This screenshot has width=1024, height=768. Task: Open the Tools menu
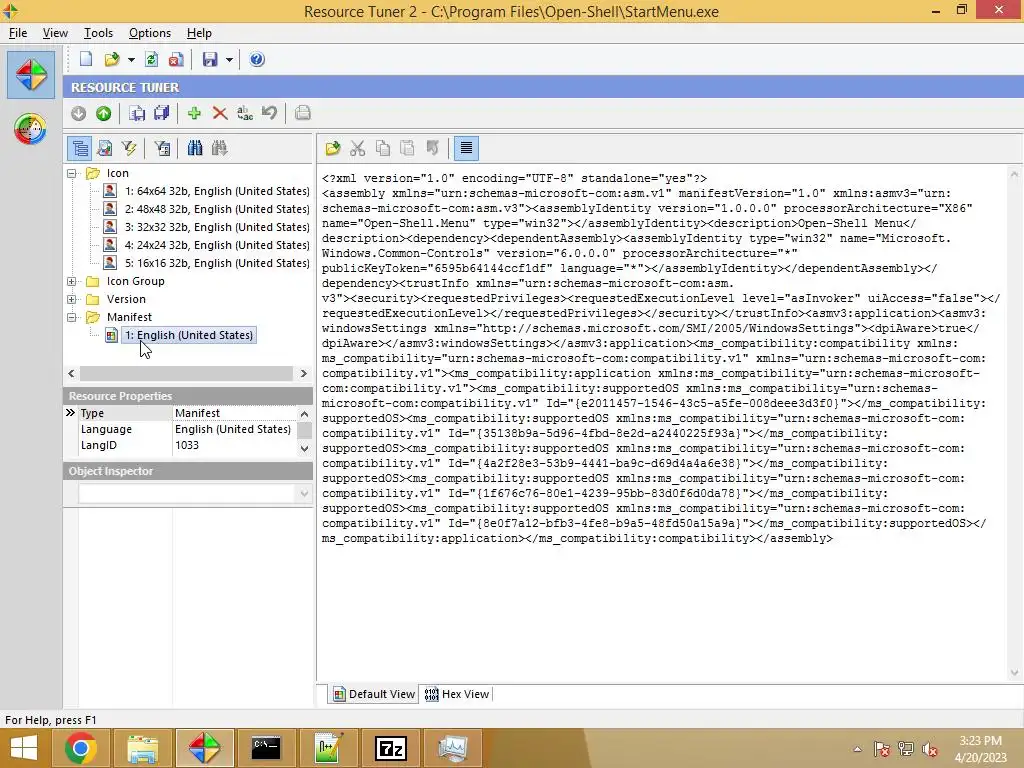tap(98, 33)
